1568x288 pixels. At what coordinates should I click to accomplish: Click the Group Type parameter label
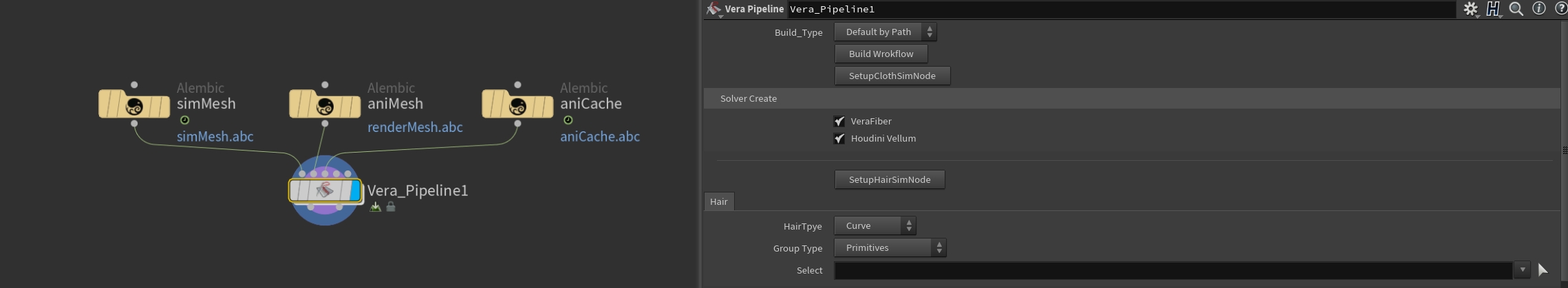797,248
